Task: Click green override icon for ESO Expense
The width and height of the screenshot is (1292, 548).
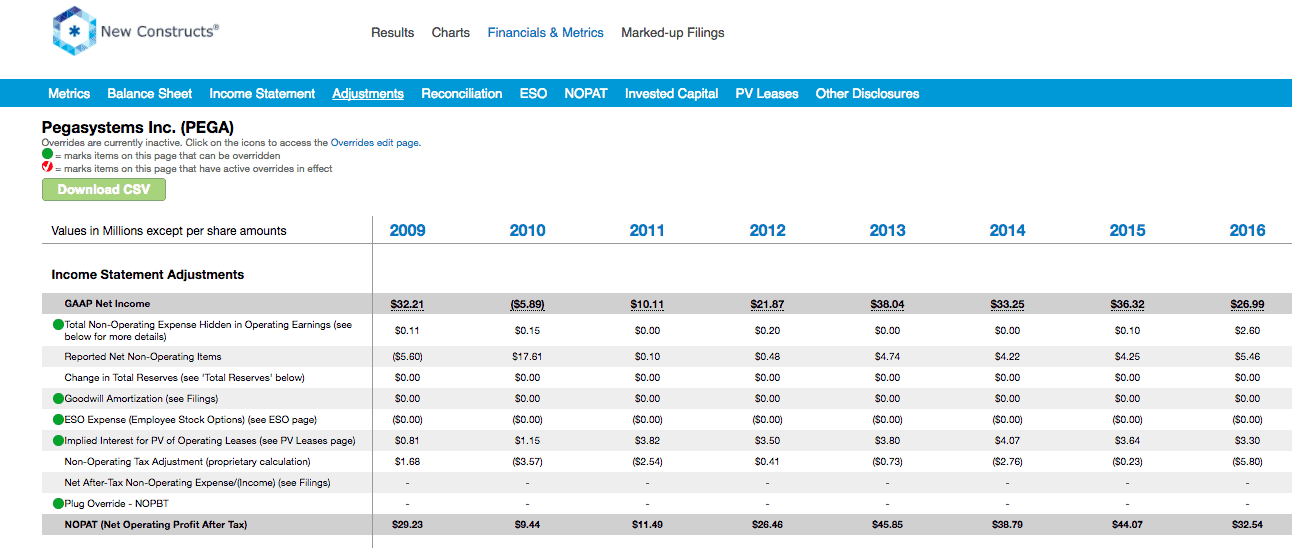Action: click(58, 420)
